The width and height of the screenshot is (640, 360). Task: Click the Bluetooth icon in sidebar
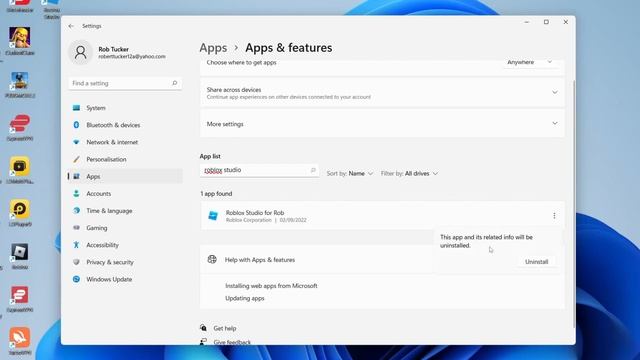tap(76, 125)
